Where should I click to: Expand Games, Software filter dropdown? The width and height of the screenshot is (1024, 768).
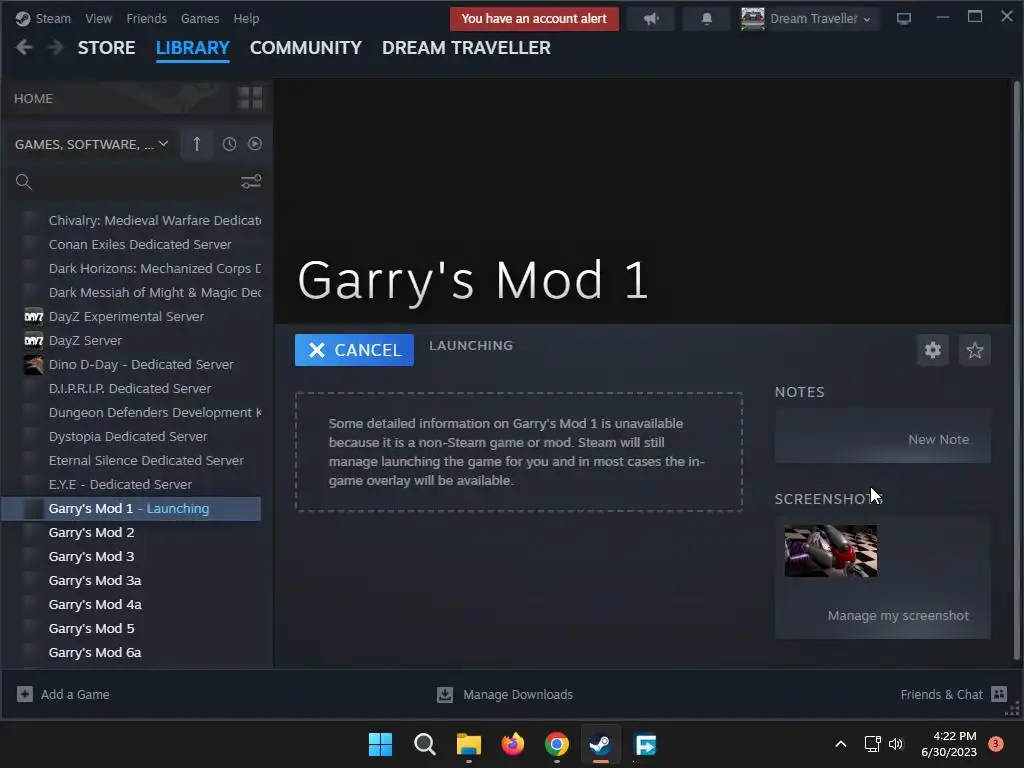pos(91,144)
